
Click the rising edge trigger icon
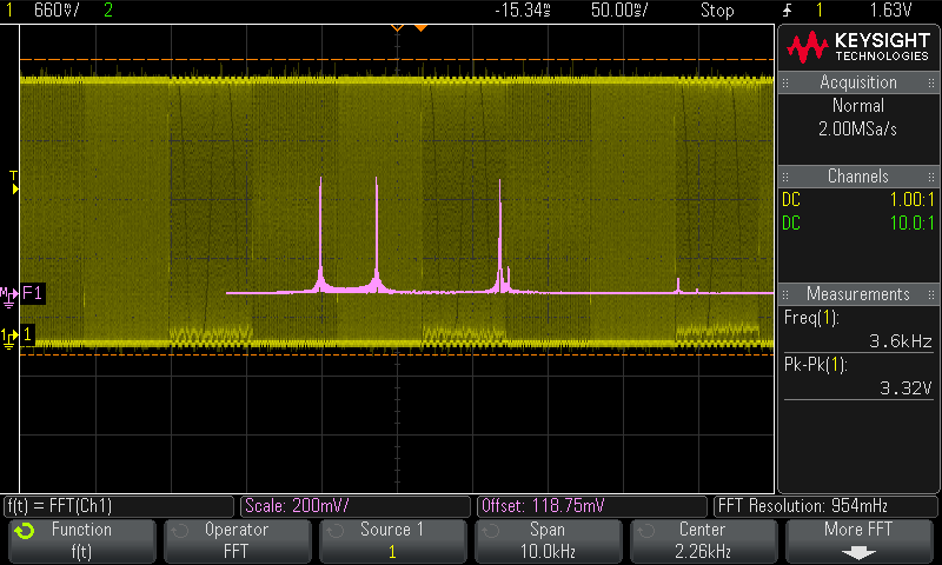(x=788, y=10)
